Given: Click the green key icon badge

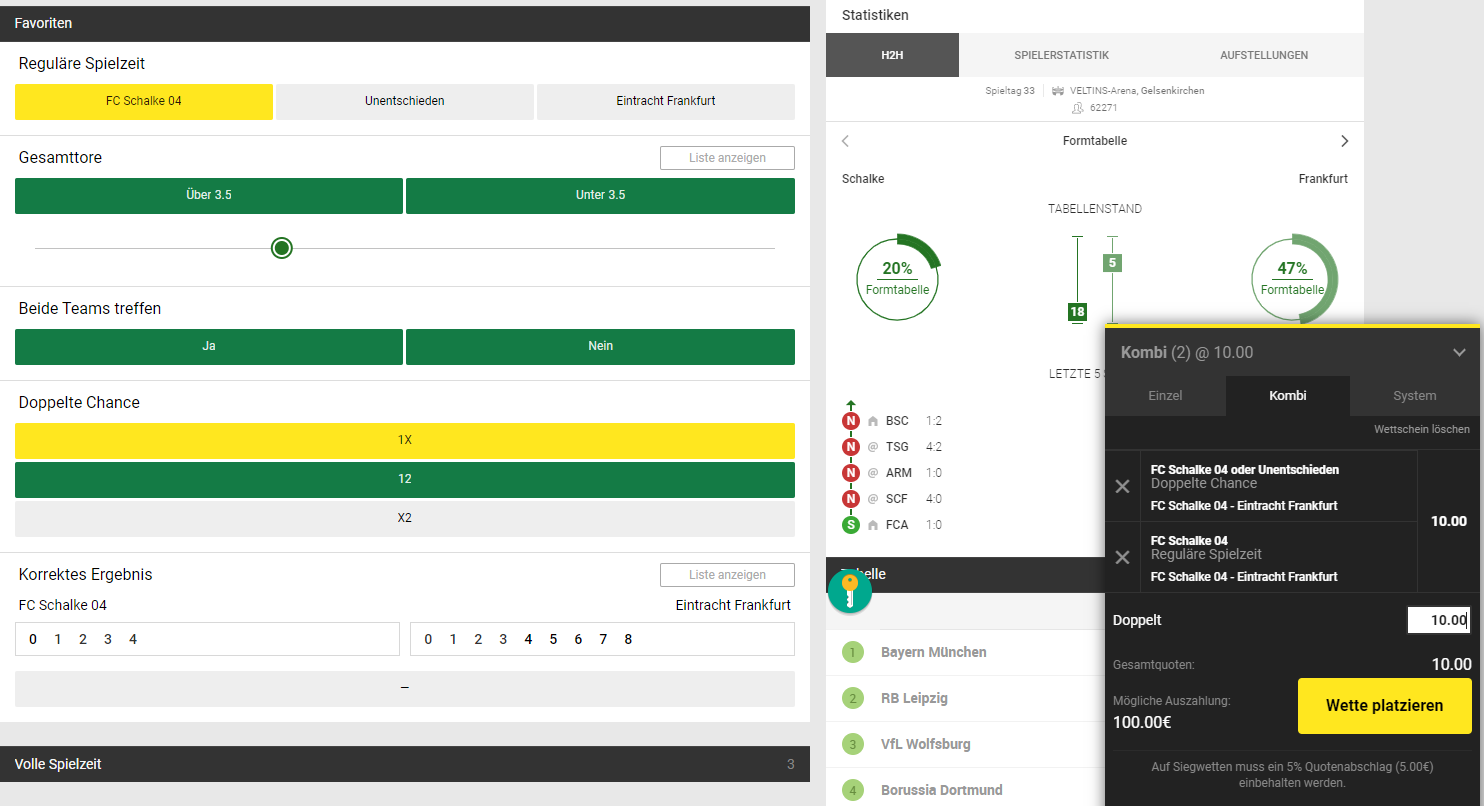Looking at the screenshot, I should click(x=850, y=591).
